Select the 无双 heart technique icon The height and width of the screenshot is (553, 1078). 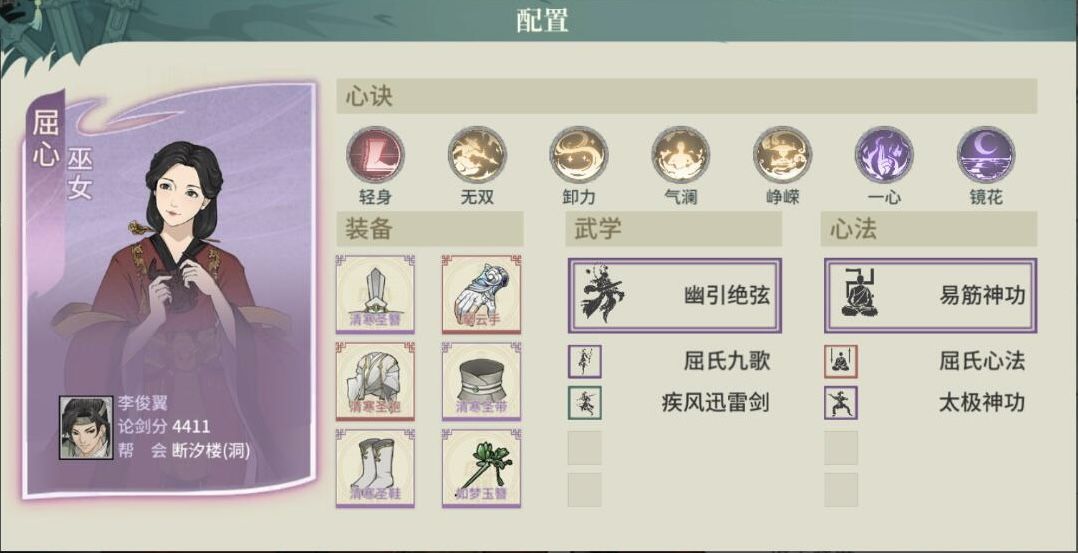477,154
